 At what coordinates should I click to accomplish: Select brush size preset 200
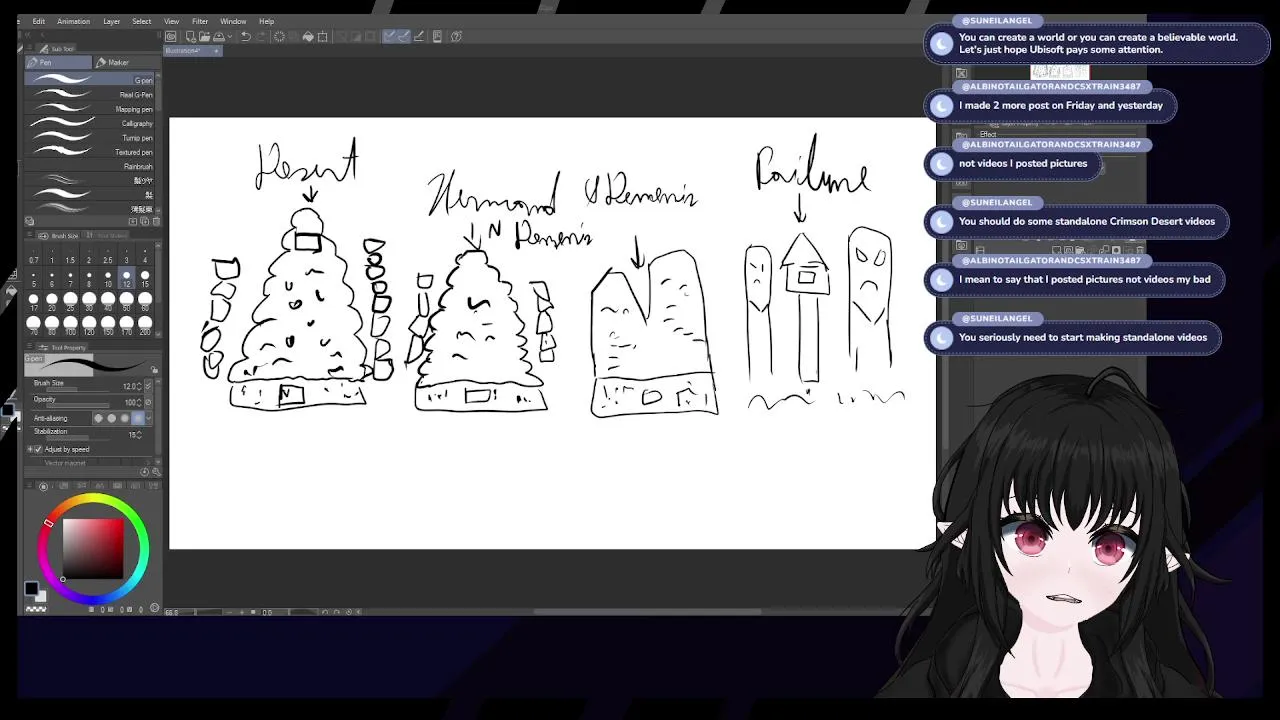click(145, 326)
